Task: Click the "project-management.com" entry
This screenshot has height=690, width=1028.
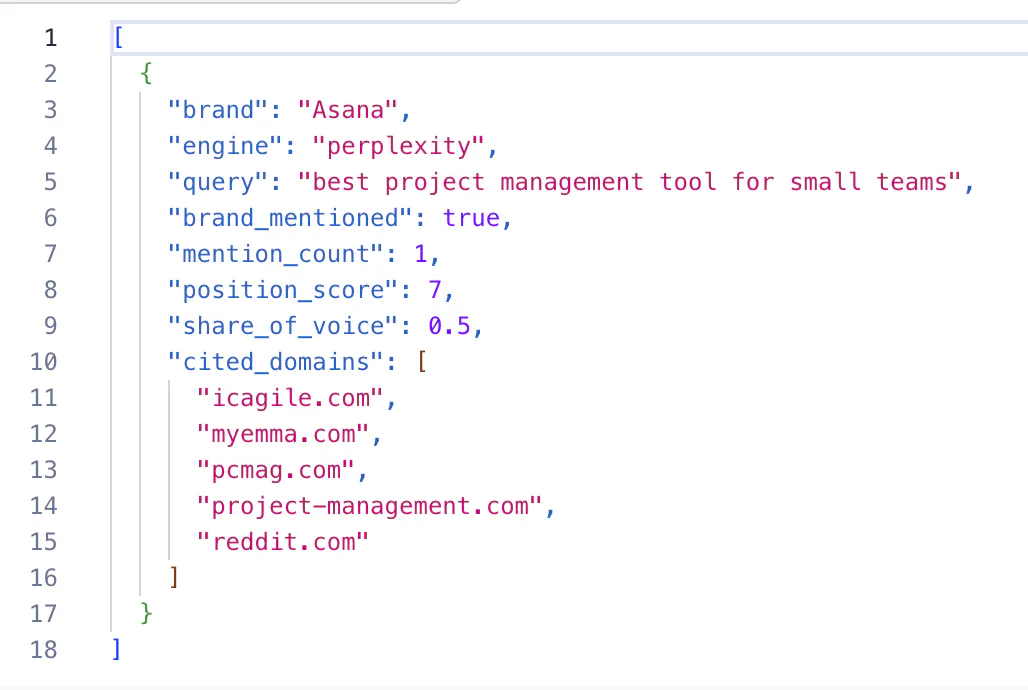Action: point(369,506)
